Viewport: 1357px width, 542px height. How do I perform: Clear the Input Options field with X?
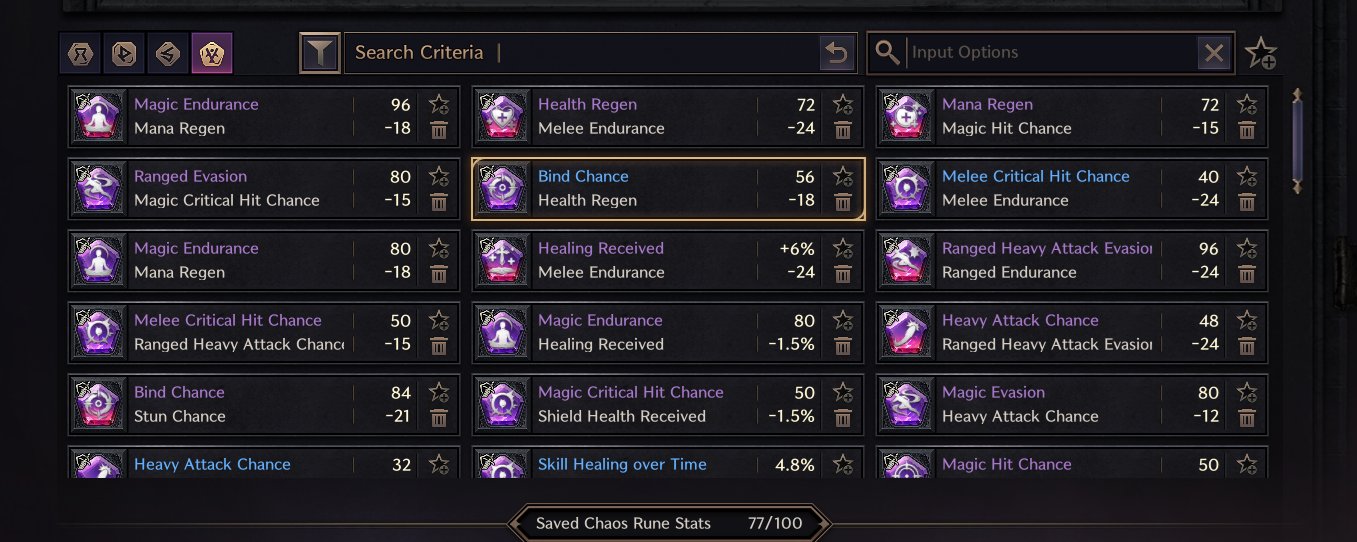1214,53
